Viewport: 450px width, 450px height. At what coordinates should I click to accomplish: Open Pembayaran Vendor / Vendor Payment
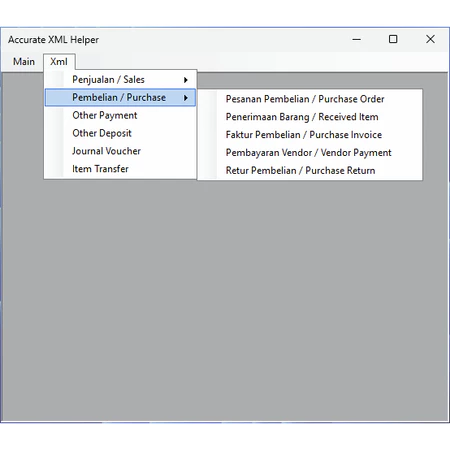coord(310,153)
